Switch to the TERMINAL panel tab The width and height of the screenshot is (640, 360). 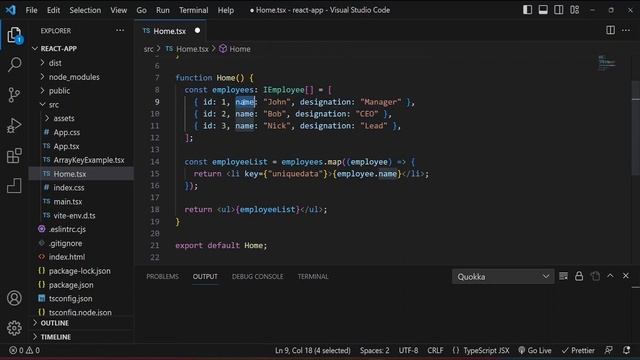[x=313, y=276]
